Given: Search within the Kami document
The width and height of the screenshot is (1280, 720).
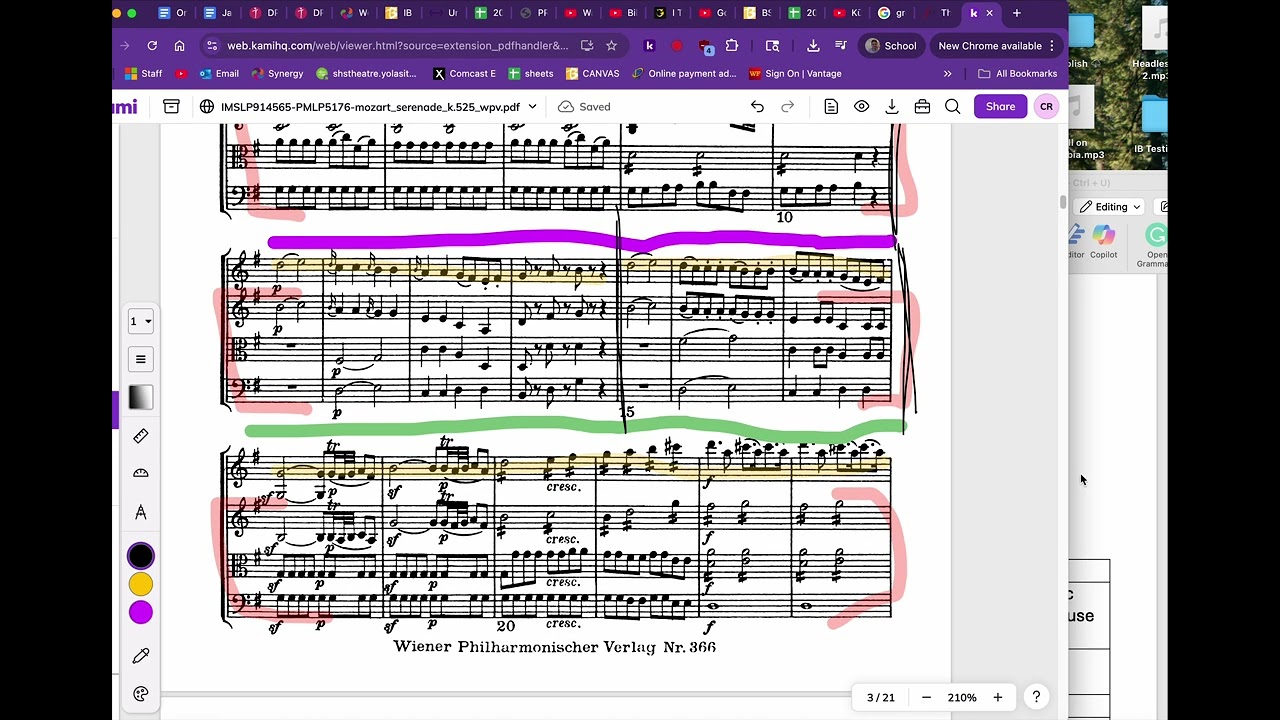Looking at the screenshot, I should 952,106.
